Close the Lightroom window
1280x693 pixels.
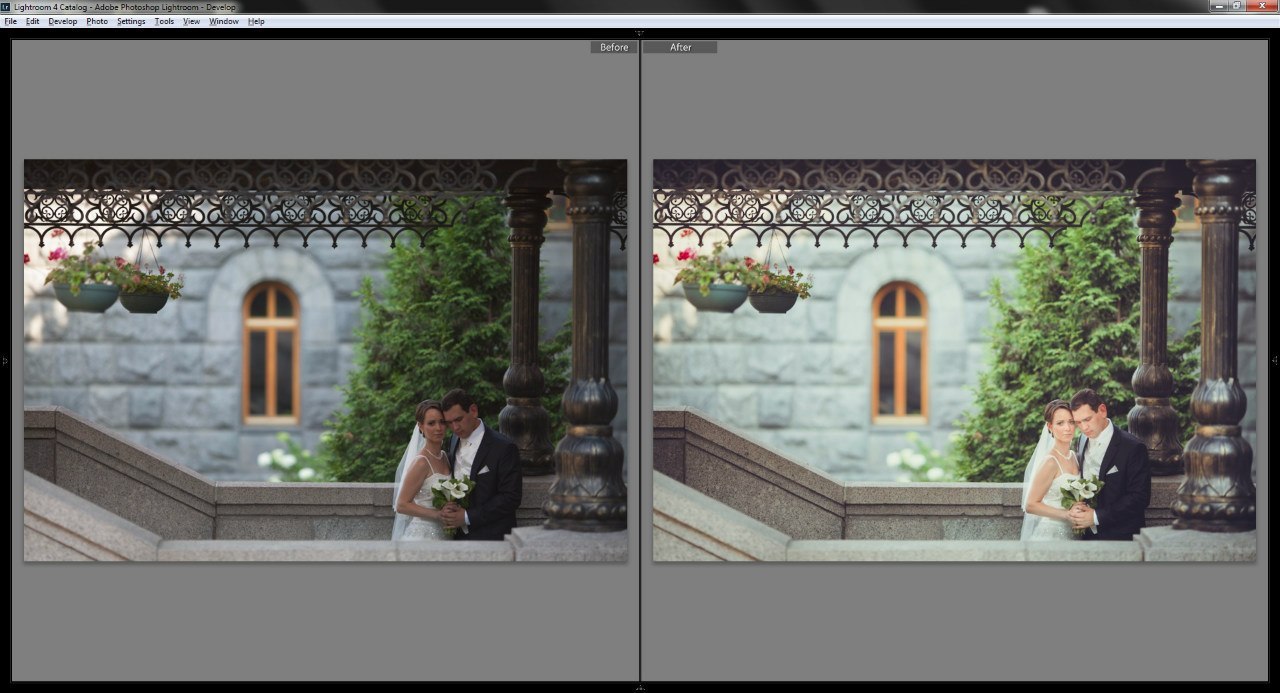[x=1262, y=6]
